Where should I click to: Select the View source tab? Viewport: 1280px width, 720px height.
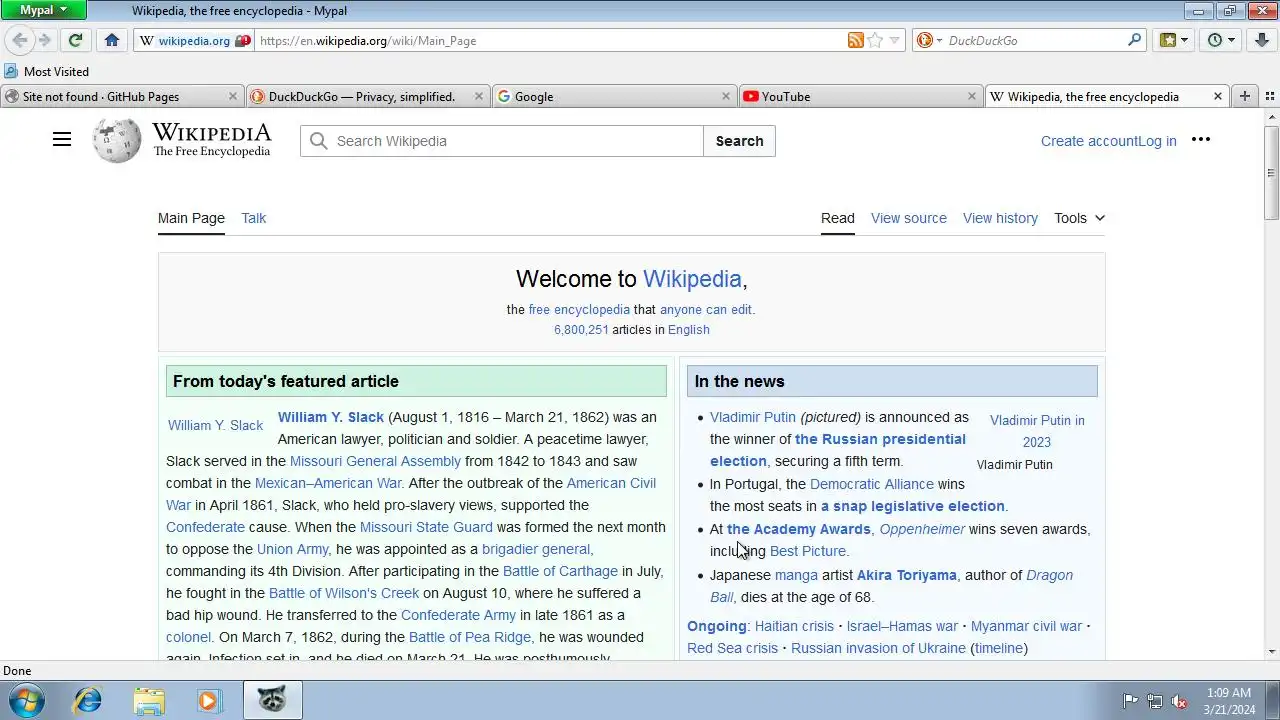[x=908, y=218]
